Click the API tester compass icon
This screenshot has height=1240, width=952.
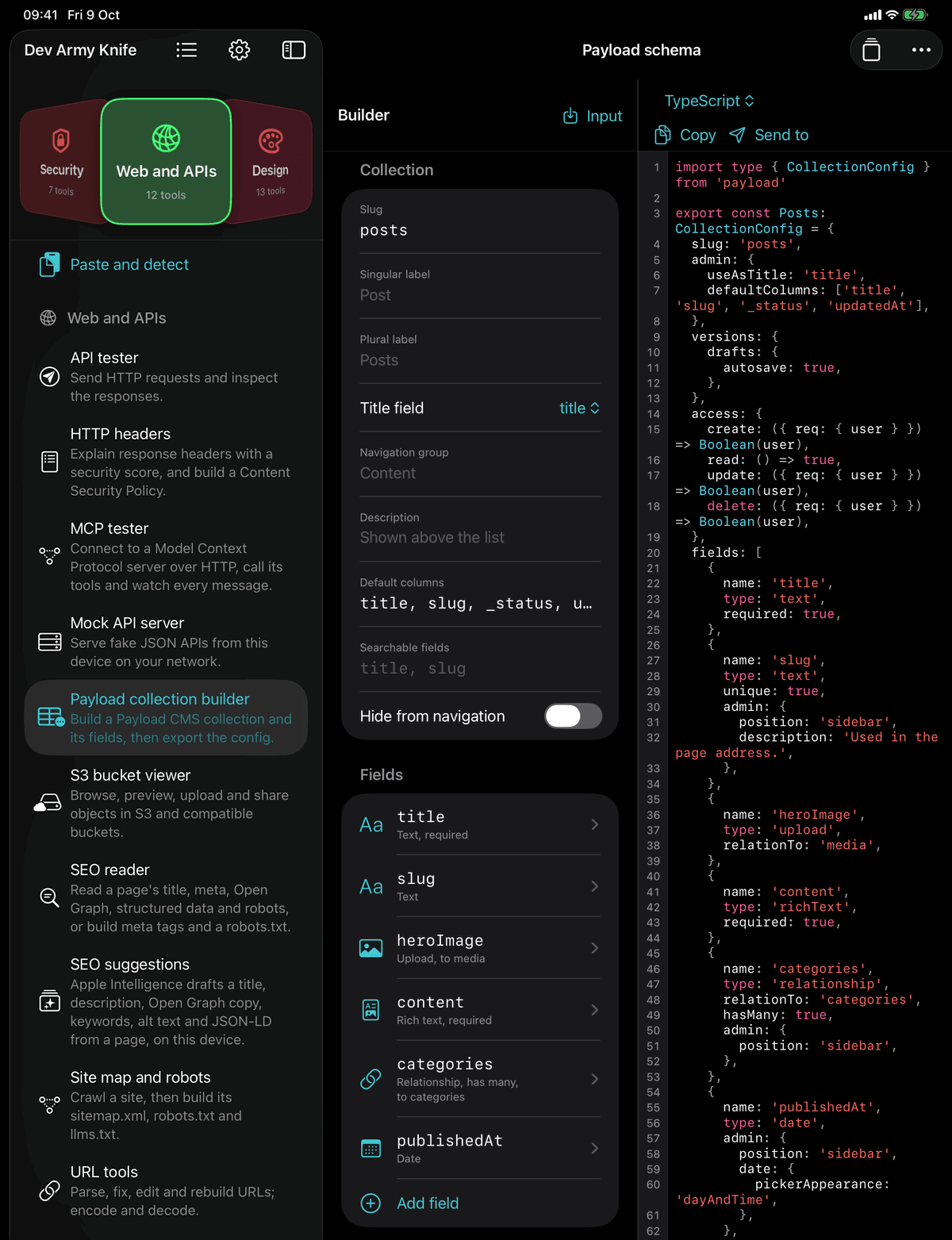[x=49, y=377]
